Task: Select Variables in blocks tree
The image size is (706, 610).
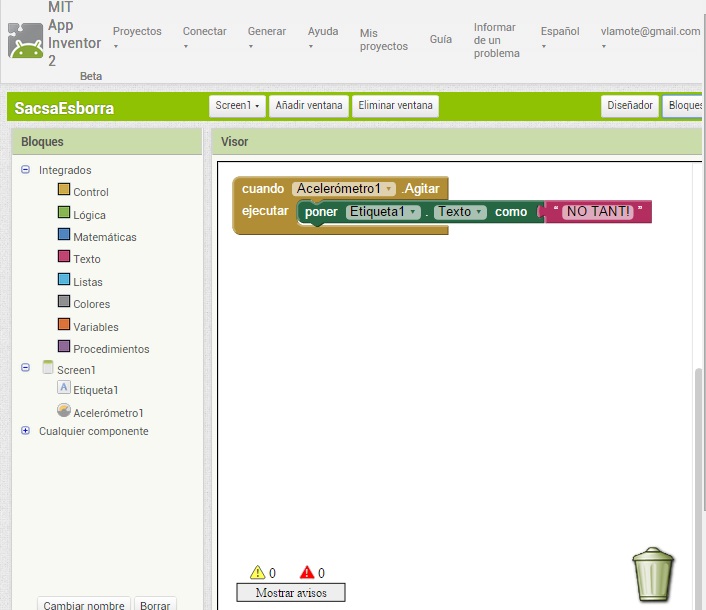Action: pyautogui.click(x=96, y=327)
